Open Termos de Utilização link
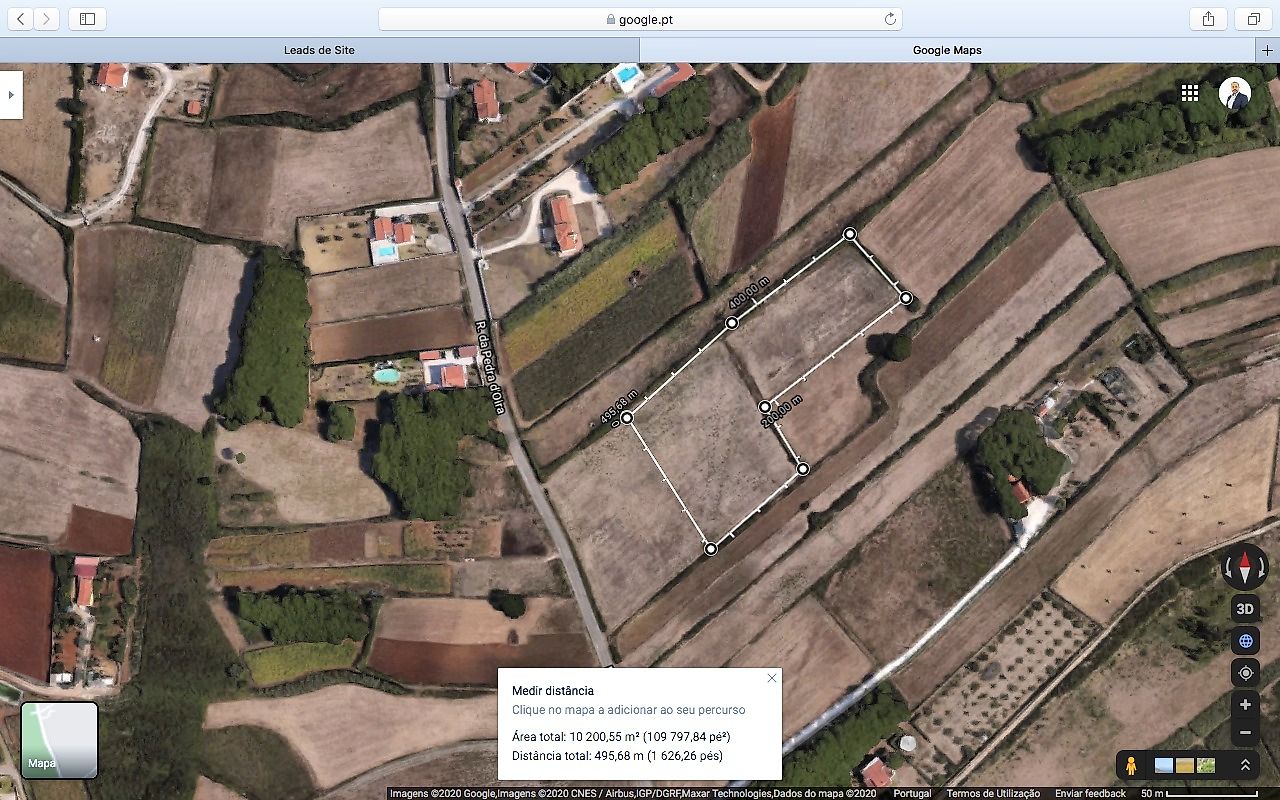The width and height of the screenshot is (1280, 800). pyautogui.click(x=992, y=793)
